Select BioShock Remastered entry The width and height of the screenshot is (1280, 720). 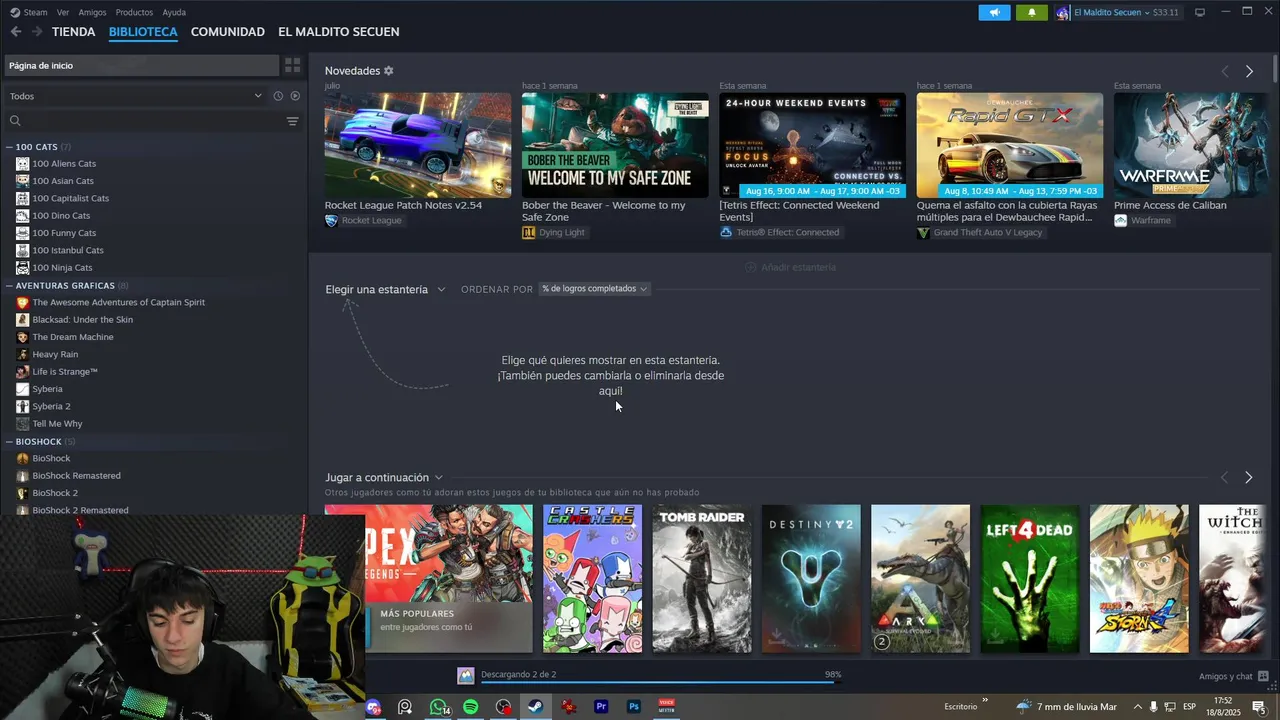point(76,476)
